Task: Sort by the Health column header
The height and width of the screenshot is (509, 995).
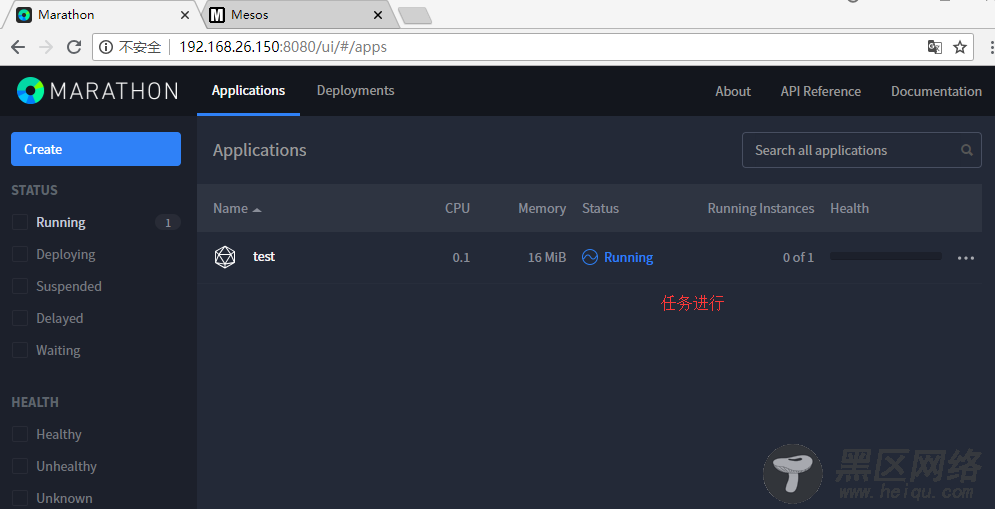Action: tap(850, 208)
